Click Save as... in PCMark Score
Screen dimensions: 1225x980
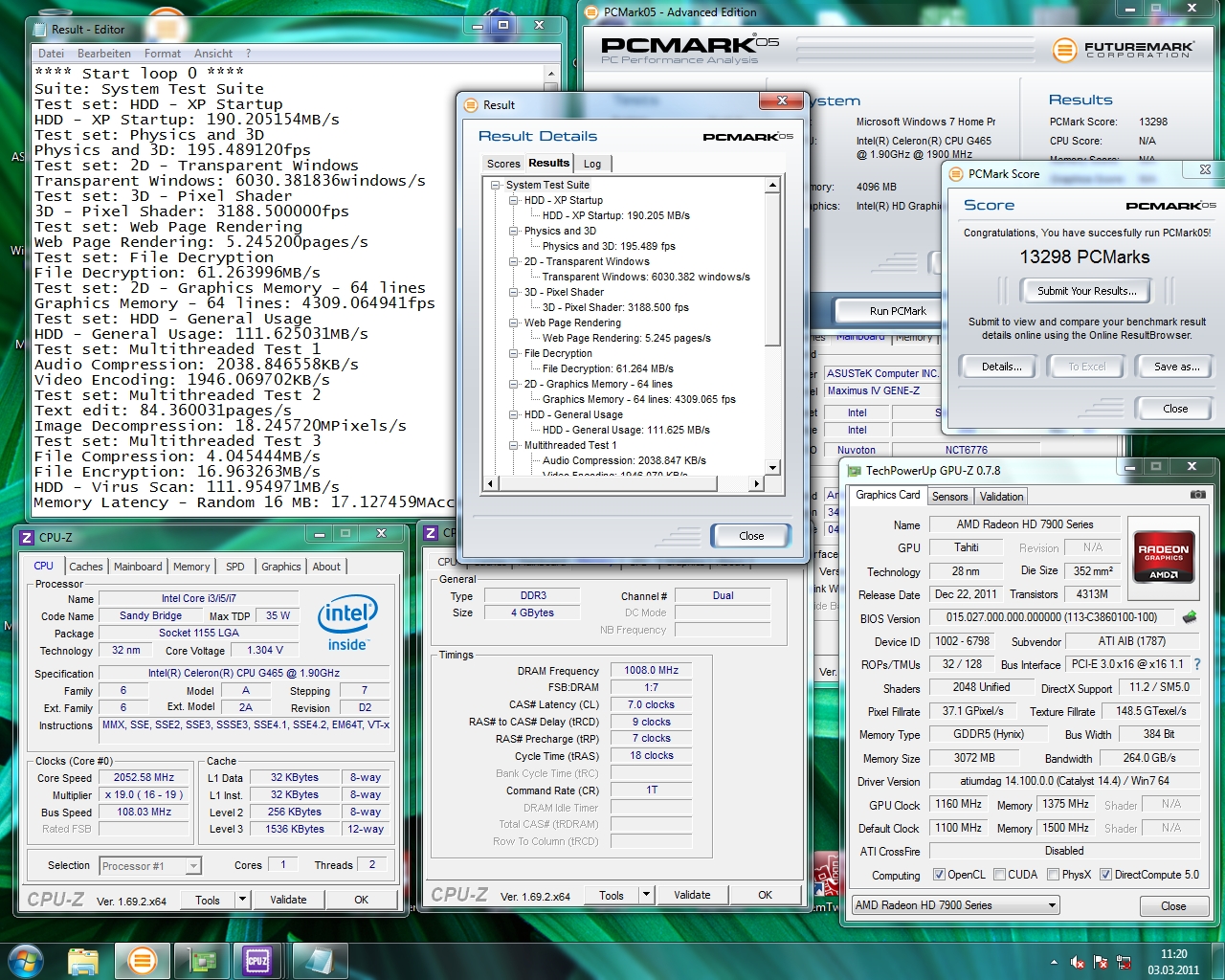click(x=1176, y=367)
